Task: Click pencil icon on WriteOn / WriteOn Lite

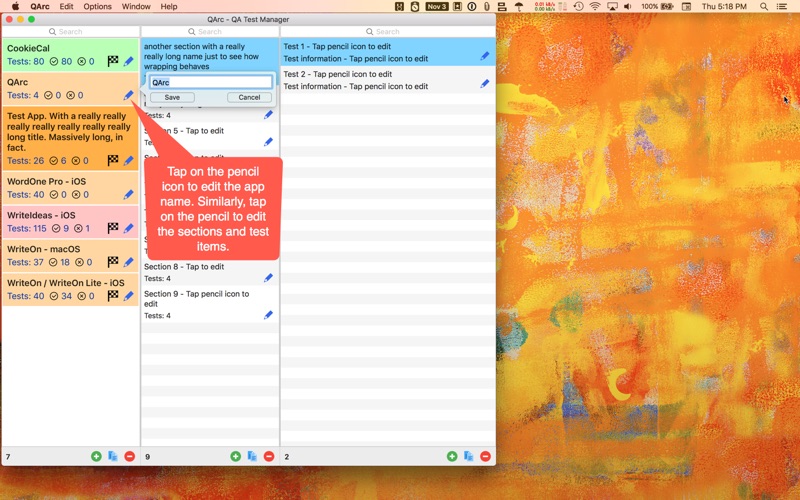Action: point(129,295)
